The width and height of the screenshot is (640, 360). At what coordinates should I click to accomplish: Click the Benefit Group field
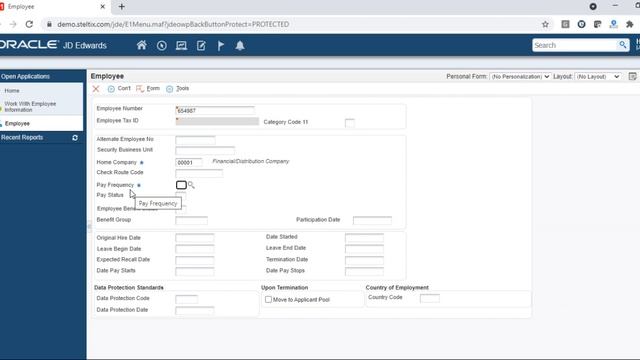[x=191, y=220]
